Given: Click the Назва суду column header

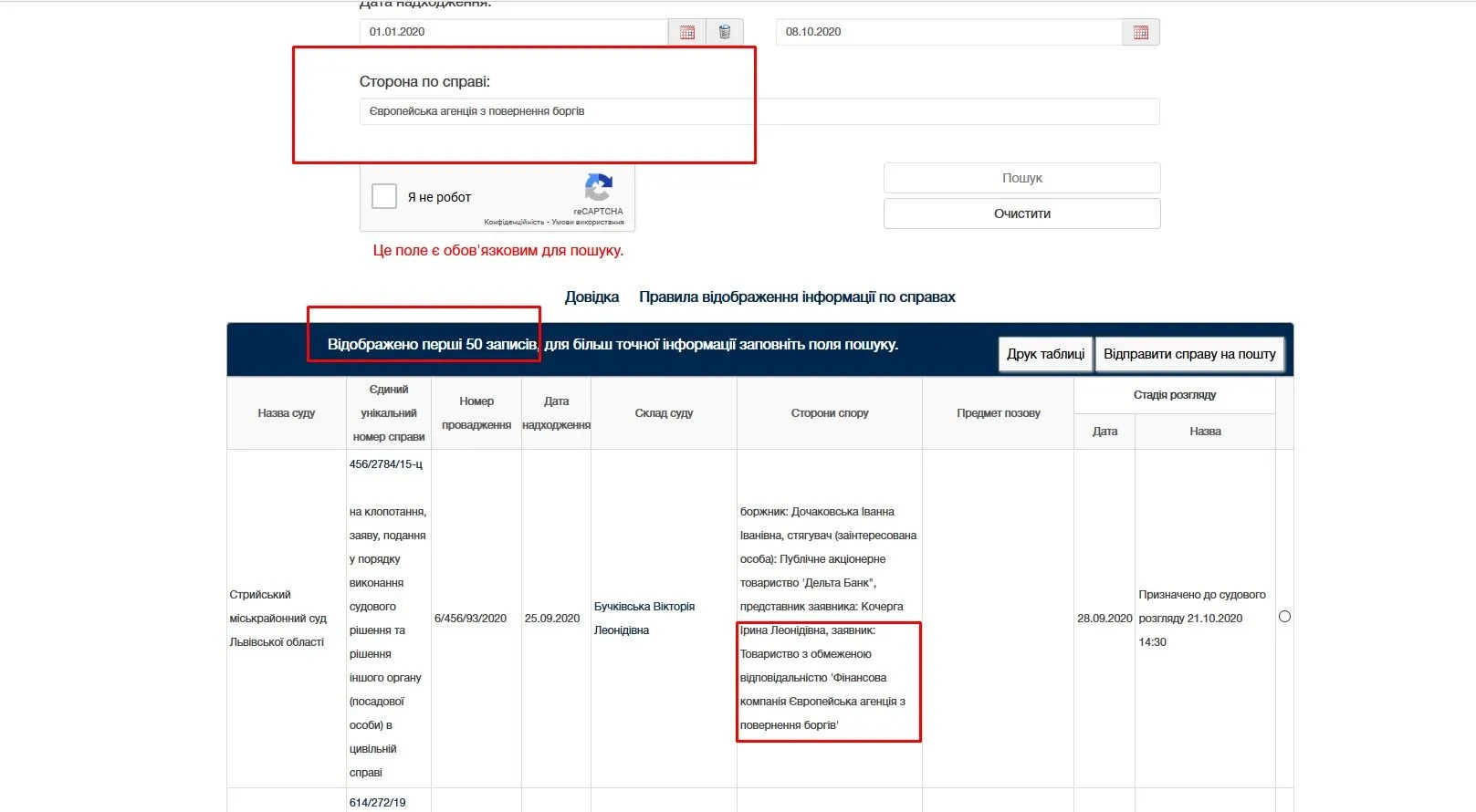Looking at the screenshot, I should (x=286, y=412).
